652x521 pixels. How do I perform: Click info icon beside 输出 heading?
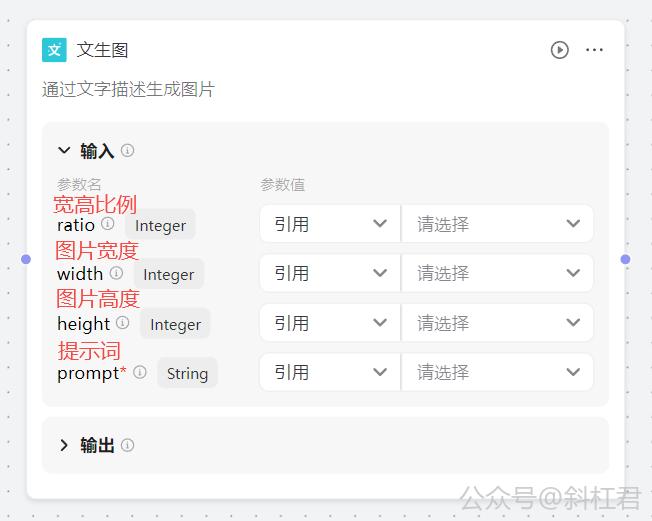[127, 445]
